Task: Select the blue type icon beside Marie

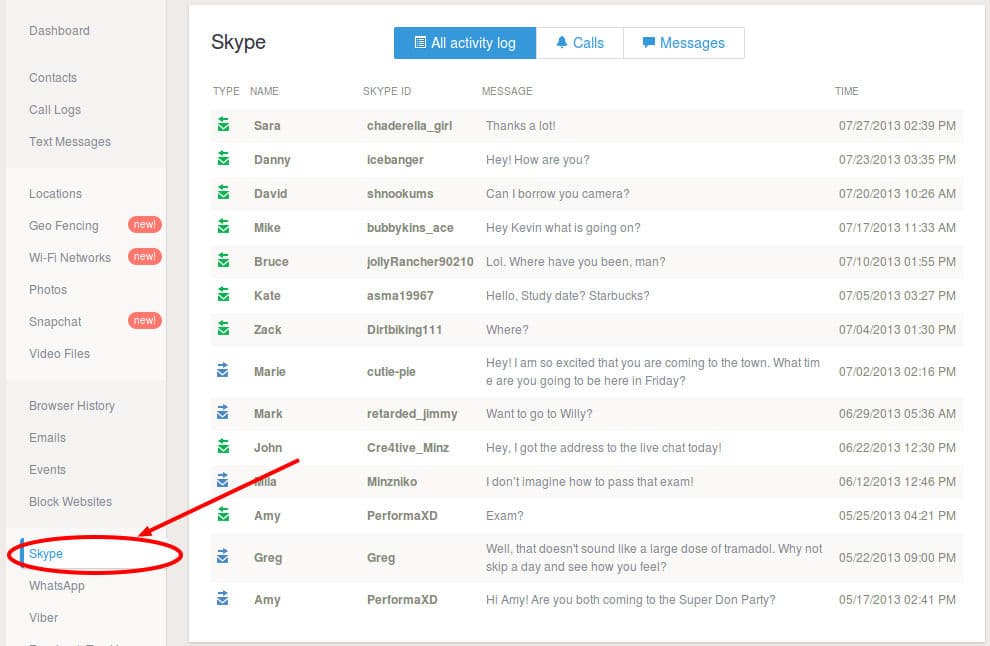Action: [223, 371]
